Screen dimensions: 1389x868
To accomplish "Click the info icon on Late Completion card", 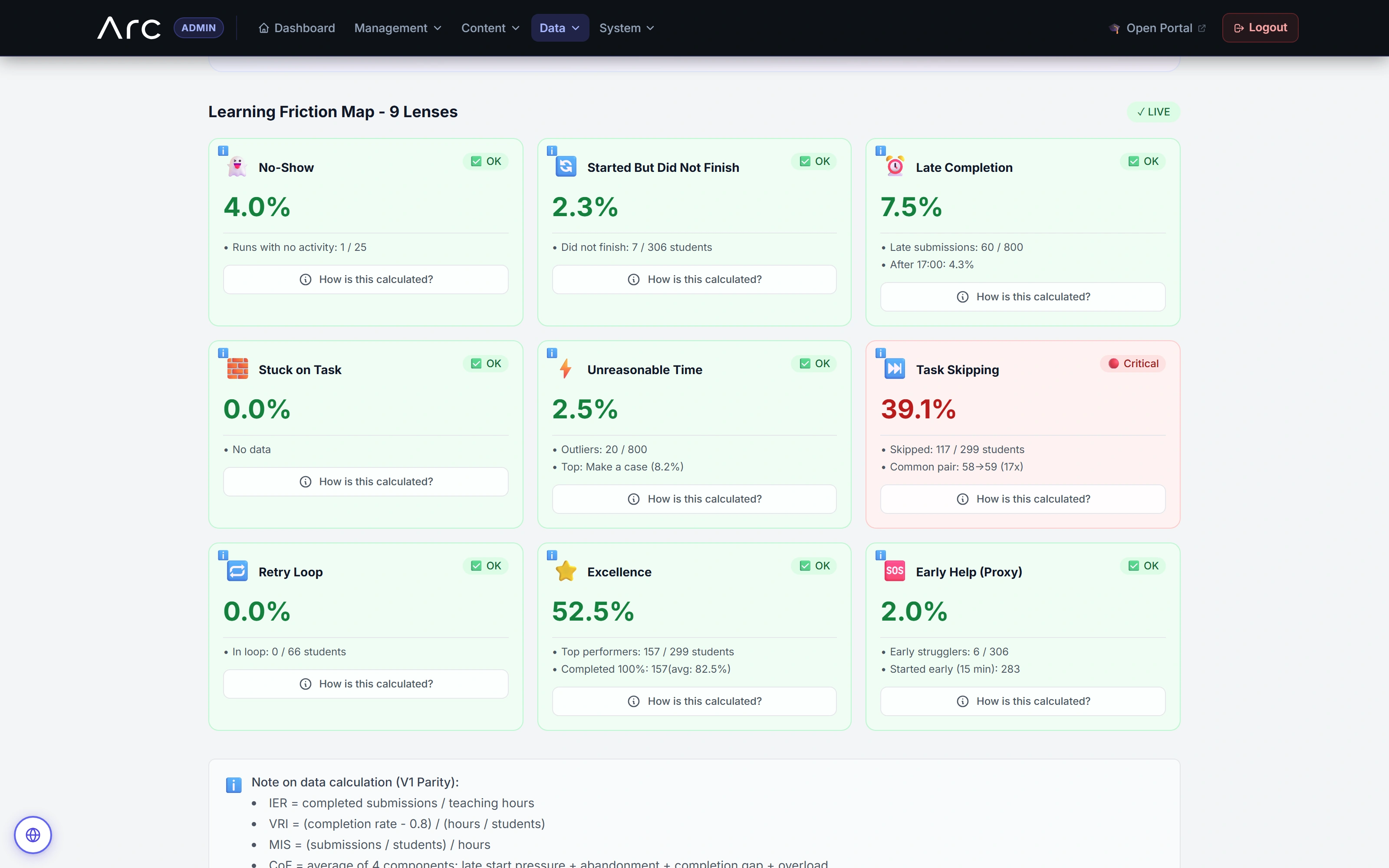I will (x=880, y=151).
